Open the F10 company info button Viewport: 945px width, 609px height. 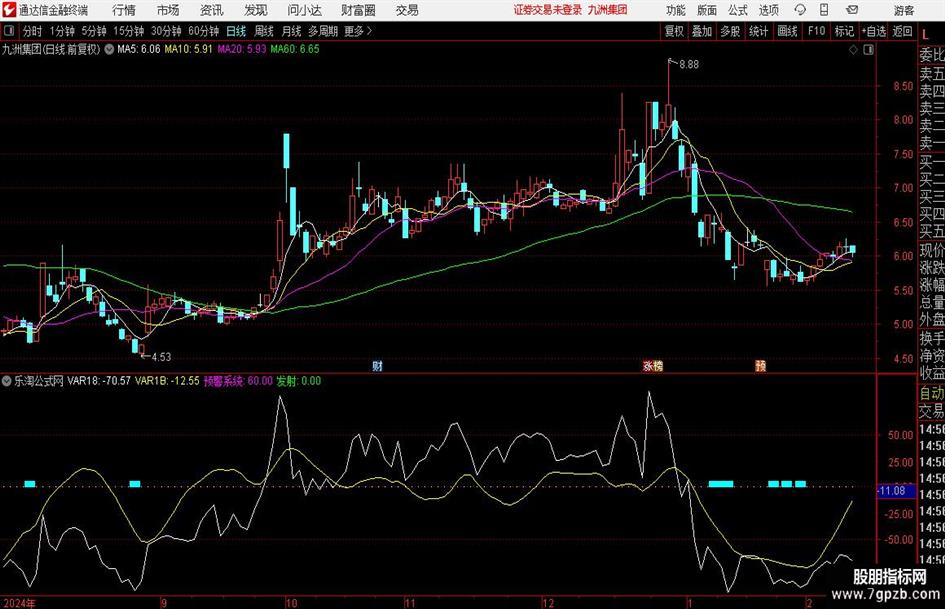click(x=816, y=31)
